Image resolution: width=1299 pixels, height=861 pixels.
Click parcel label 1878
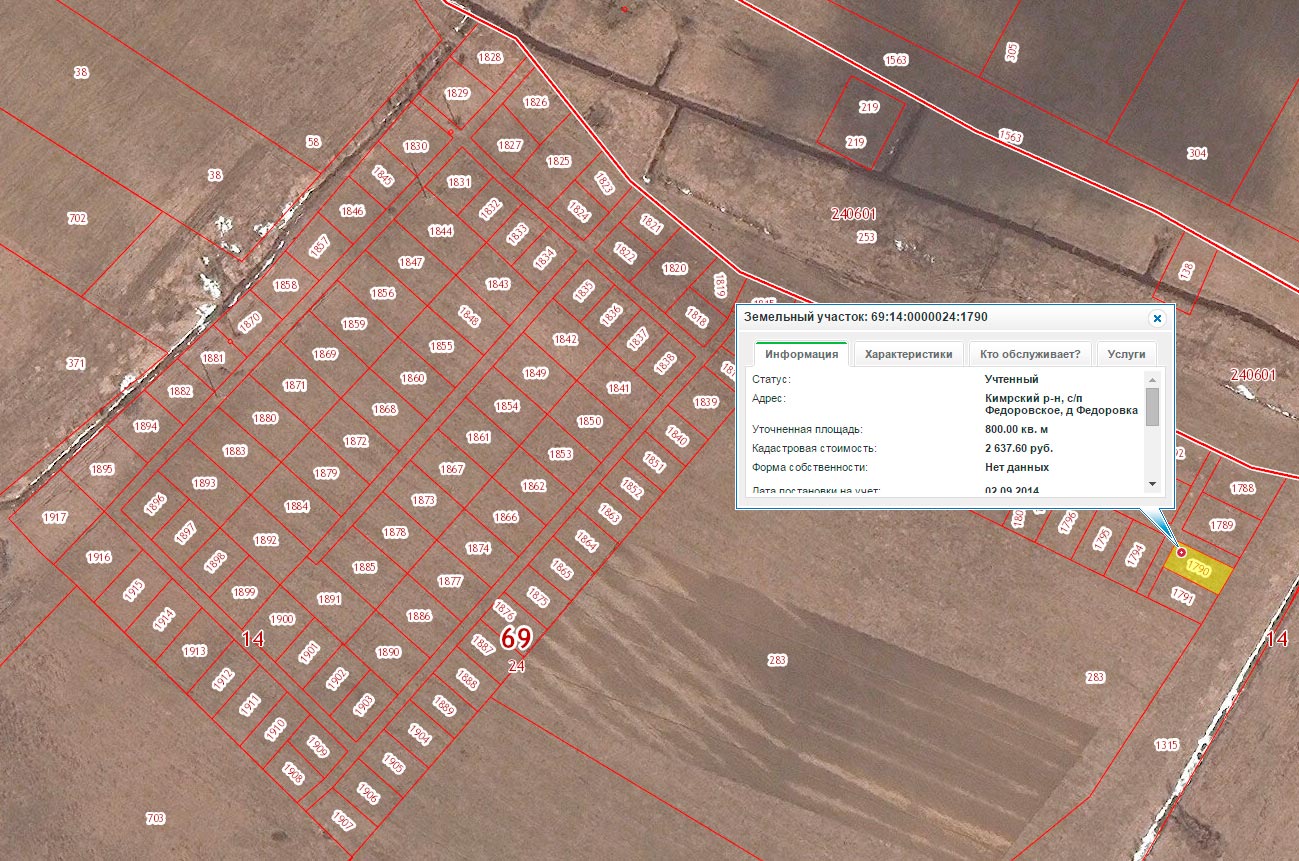(x=395, y=532)
